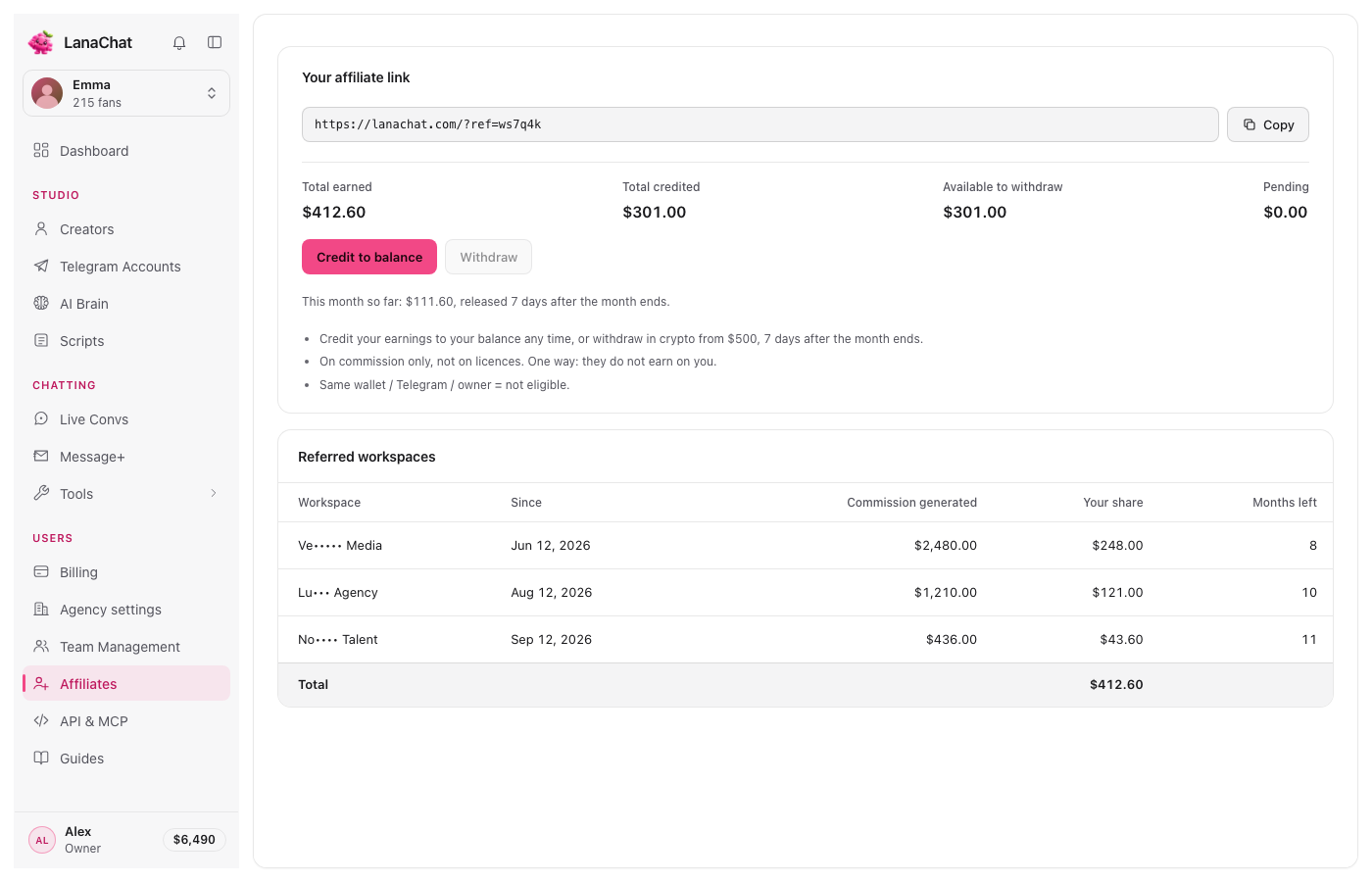This screenshot has height=882, width=1372.
Task: Click the Scripts document icon
Action: point(41,340)
